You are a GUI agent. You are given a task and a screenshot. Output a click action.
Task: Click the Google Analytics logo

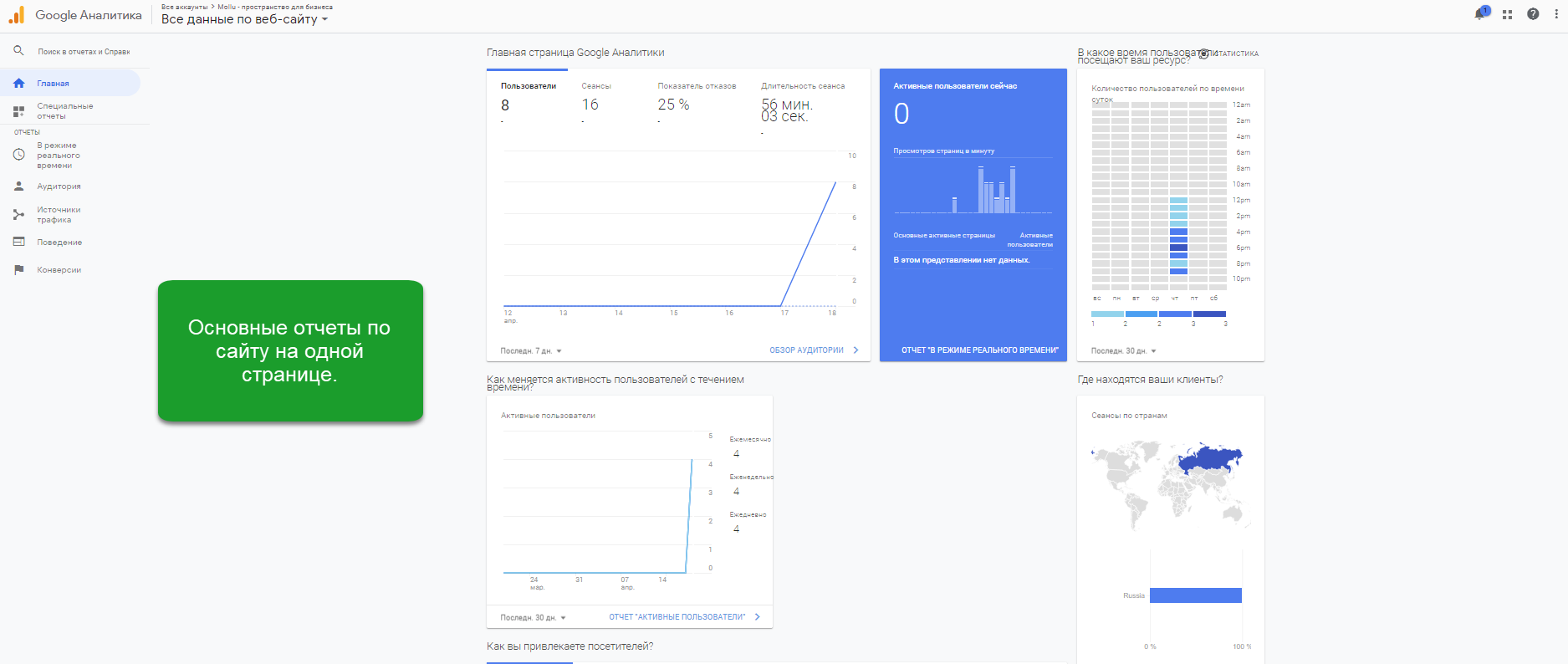click(16, 15)
